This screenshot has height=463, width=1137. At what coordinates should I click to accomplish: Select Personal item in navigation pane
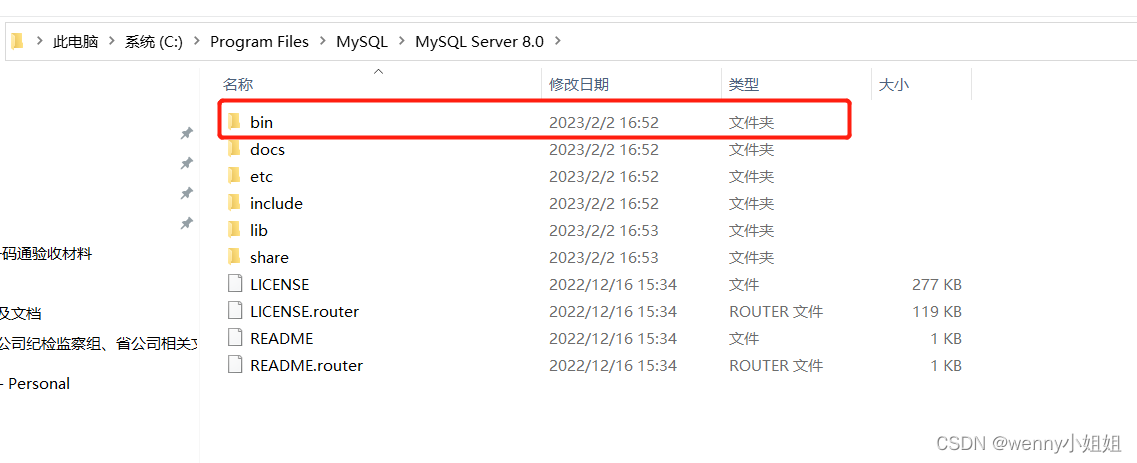point(35,384)
